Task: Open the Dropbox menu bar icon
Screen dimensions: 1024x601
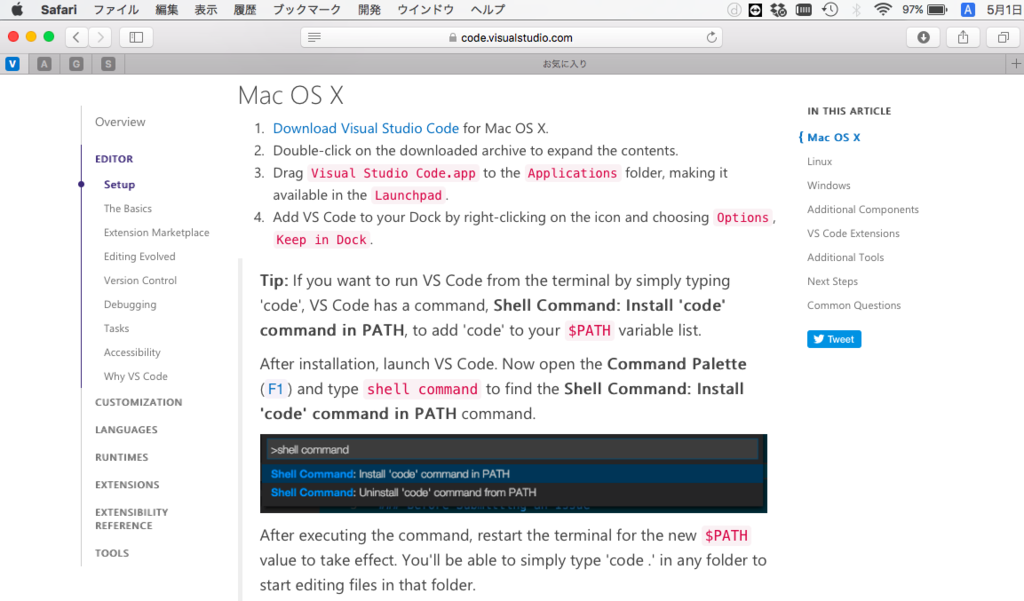Action: (x=778, y=9)
